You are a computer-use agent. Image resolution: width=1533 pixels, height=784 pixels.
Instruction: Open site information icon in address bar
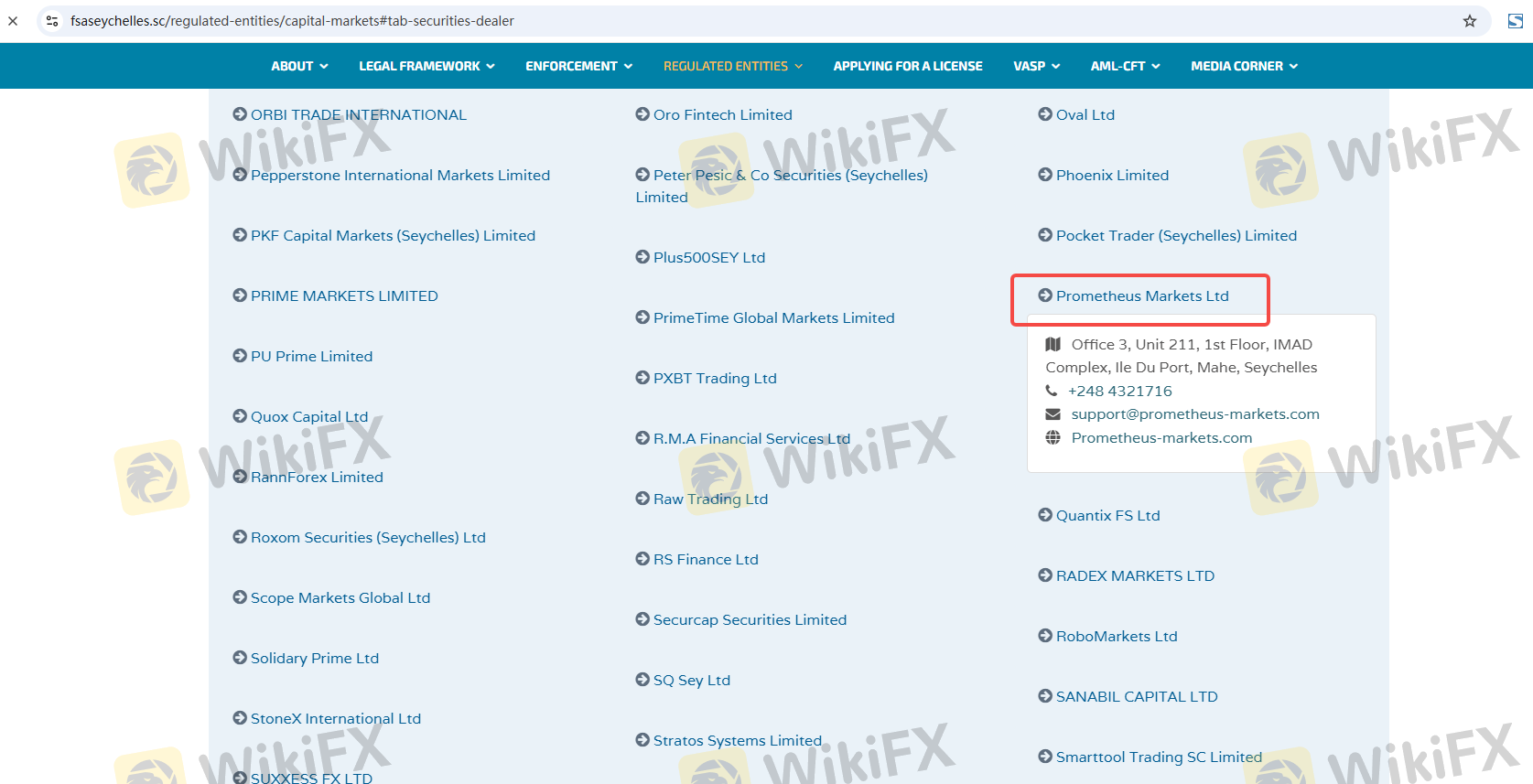[52, 21]
